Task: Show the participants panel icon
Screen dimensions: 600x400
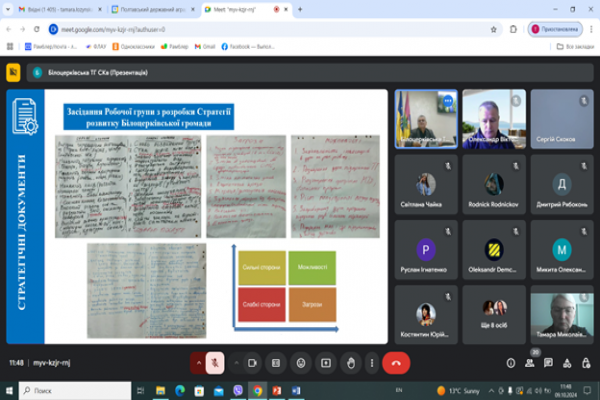Action: point(530,363)
